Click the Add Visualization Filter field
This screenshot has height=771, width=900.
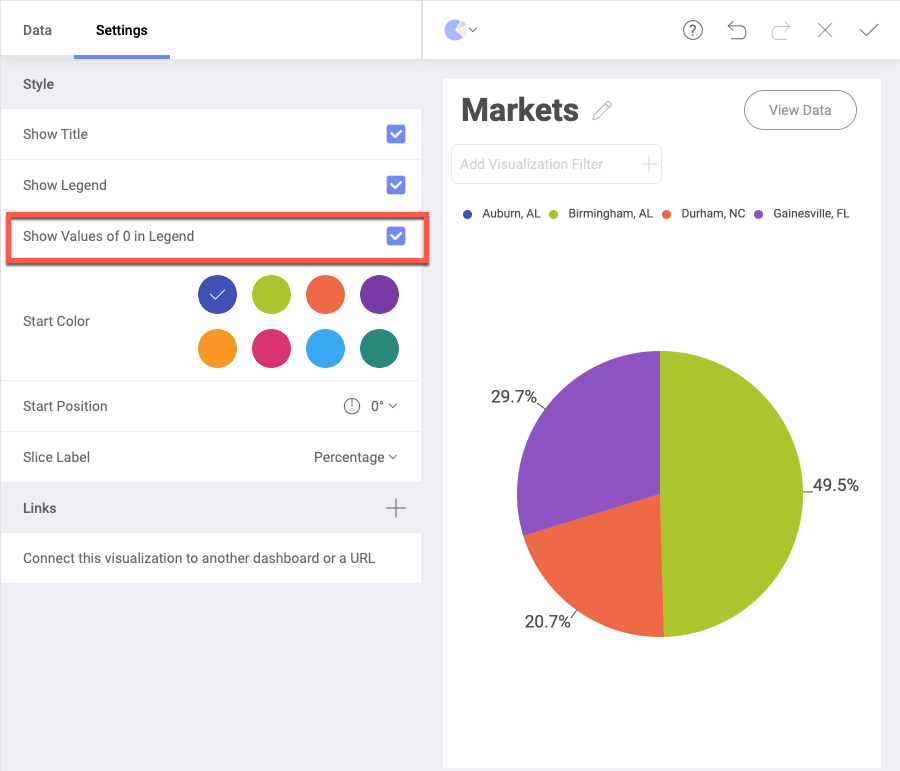point(556,164)
